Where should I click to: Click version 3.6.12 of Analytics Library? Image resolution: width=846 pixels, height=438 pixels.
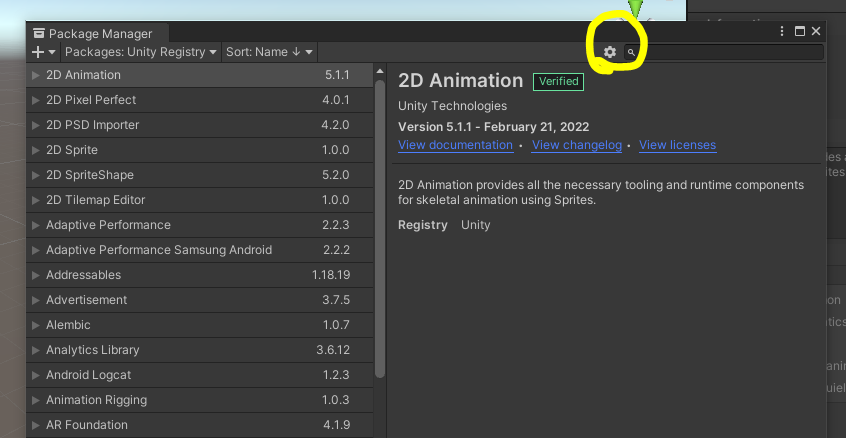coord(333,350)
